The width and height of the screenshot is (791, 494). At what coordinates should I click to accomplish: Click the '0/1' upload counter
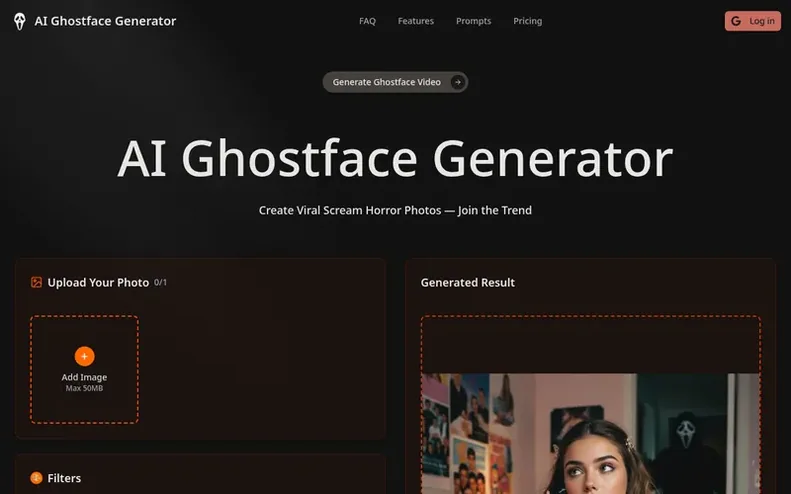tap(160, 283)
